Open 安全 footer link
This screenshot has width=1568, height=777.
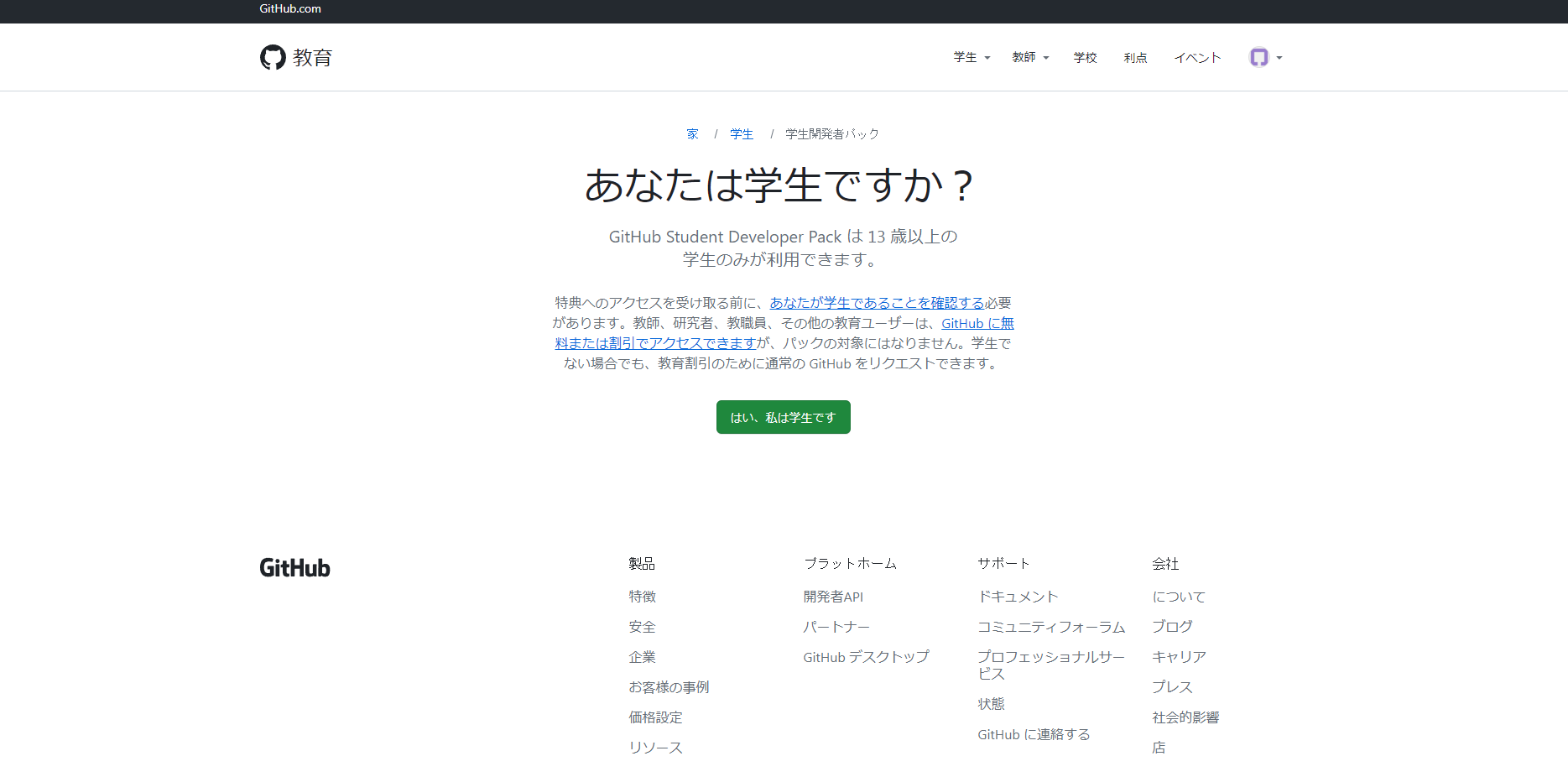[643, 627]
